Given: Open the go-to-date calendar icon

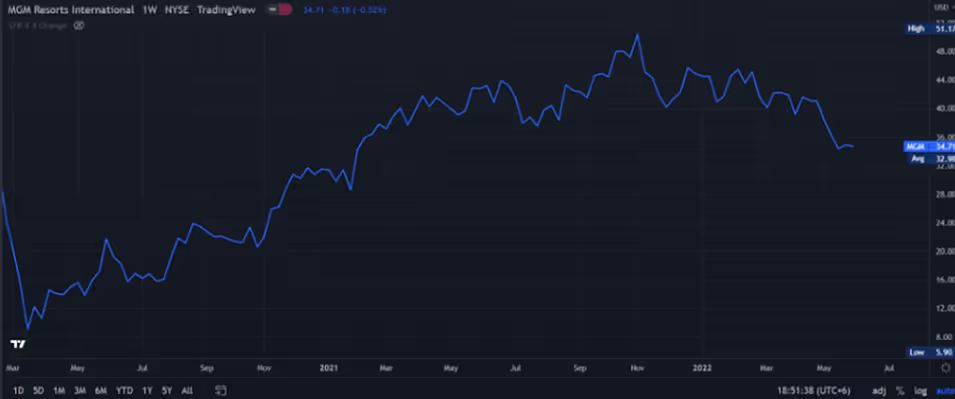Looking at the screenshot, I should click(221, 390).
